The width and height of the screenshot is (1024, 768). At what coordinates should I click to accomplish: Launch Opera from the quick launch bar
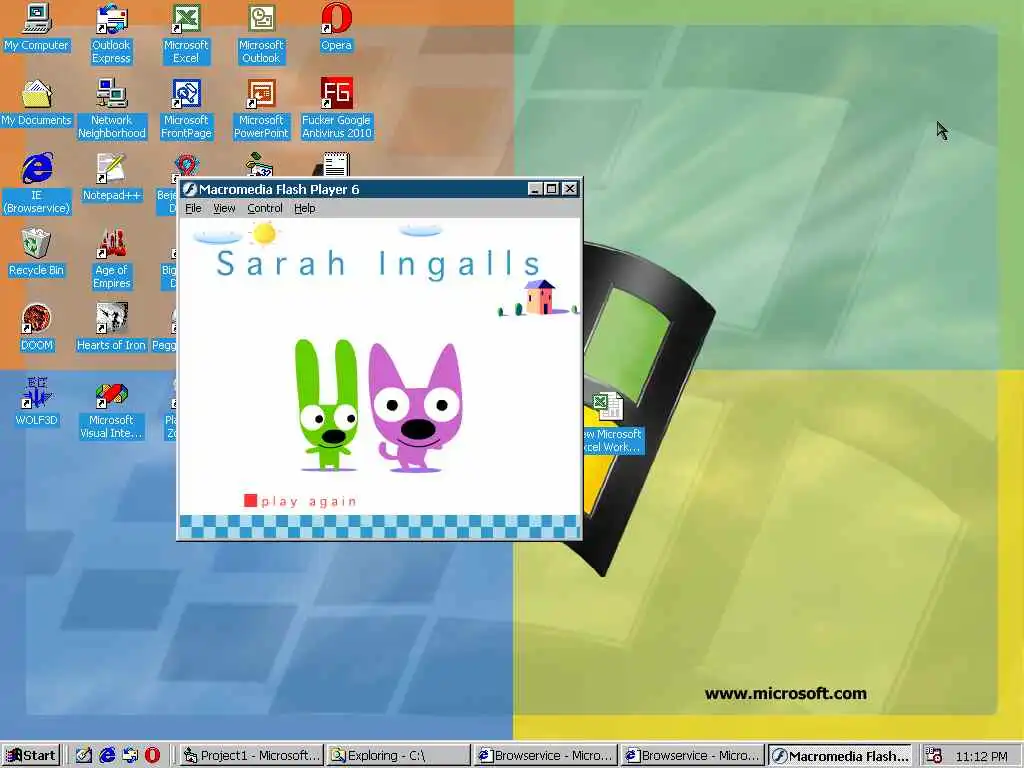152,756
